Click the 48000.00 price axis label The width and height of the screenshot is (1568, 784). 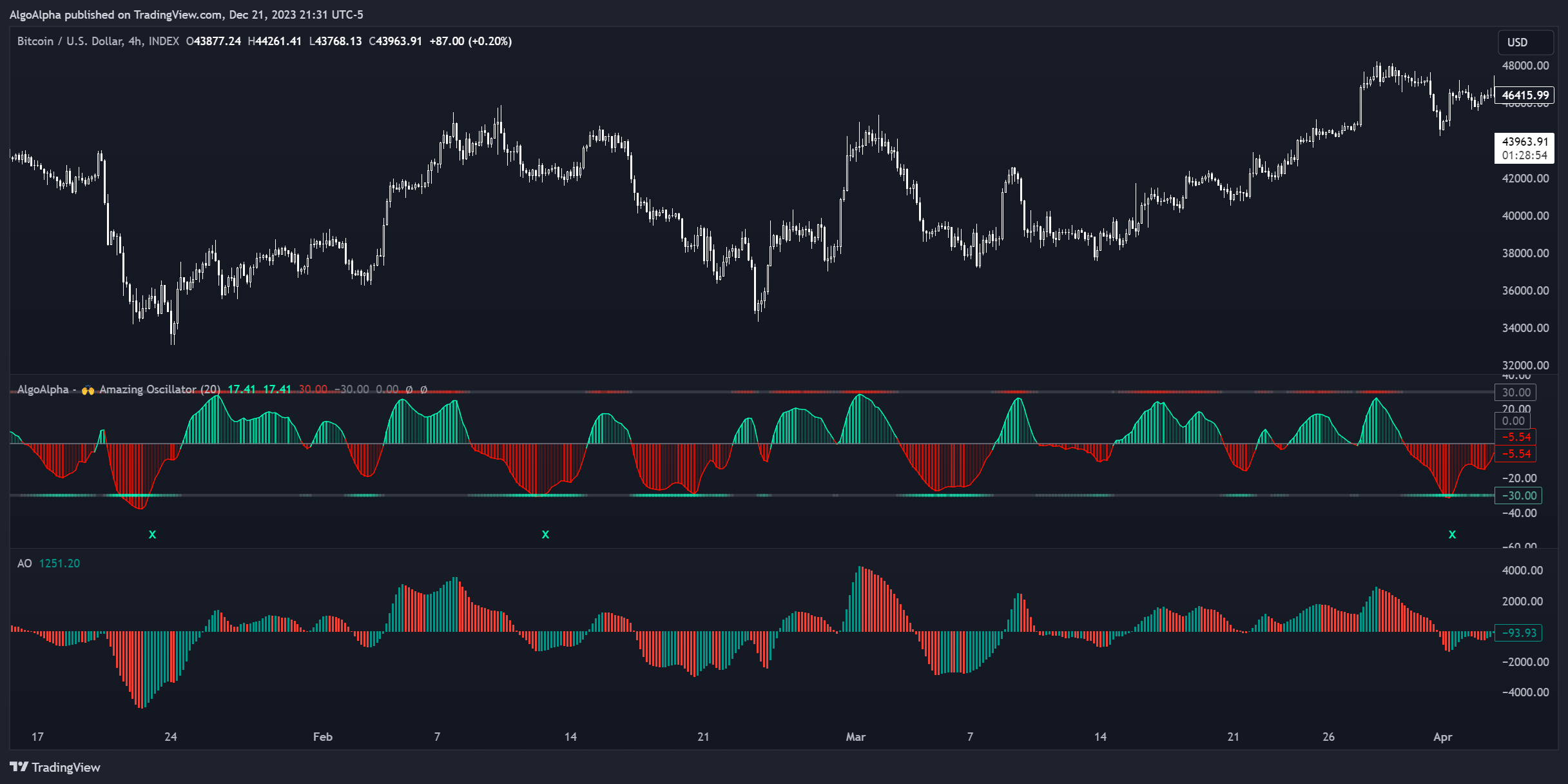[1525, 66]
